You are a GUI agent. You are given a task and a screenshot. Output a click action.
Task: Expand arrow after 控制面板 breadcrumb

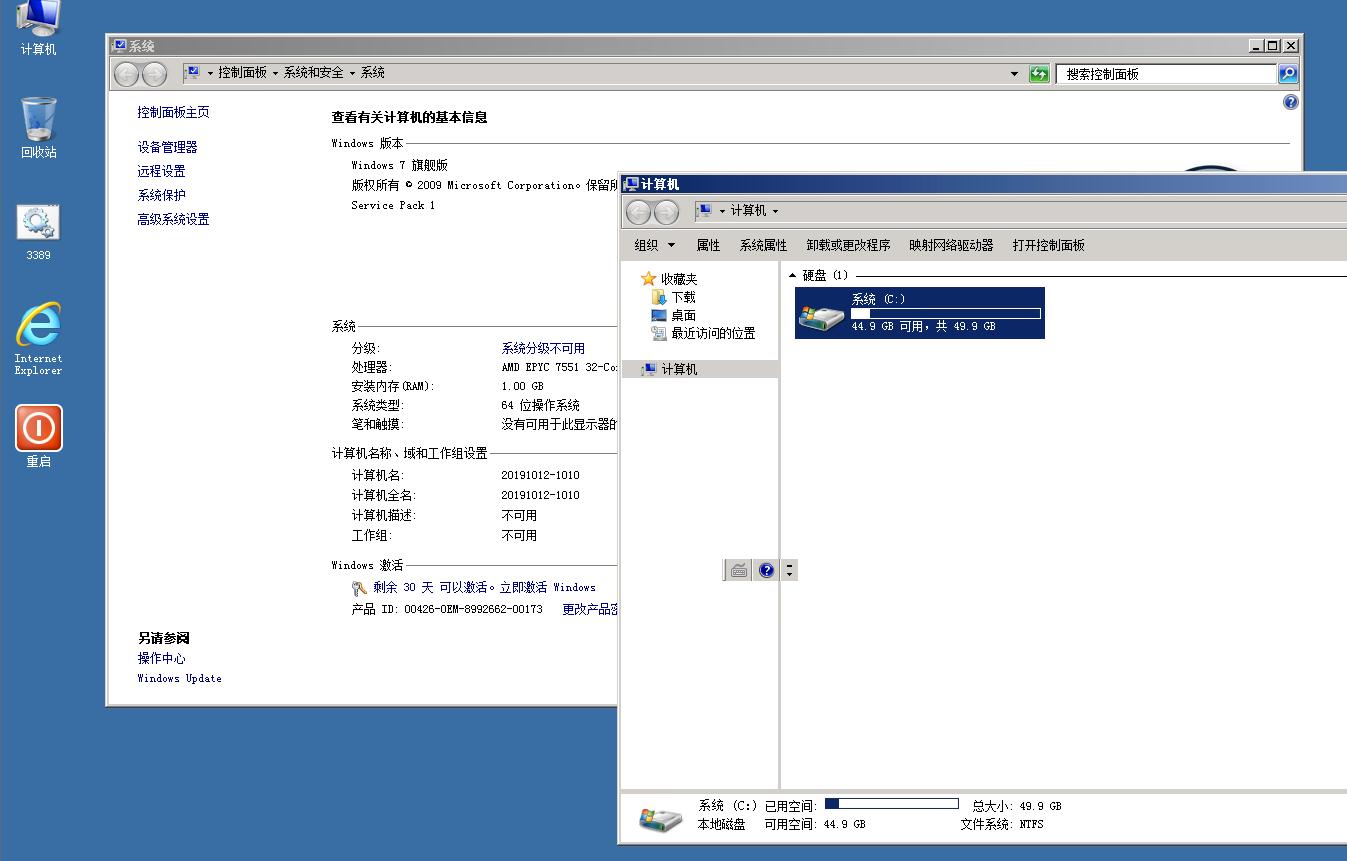(x=275, y=73)
